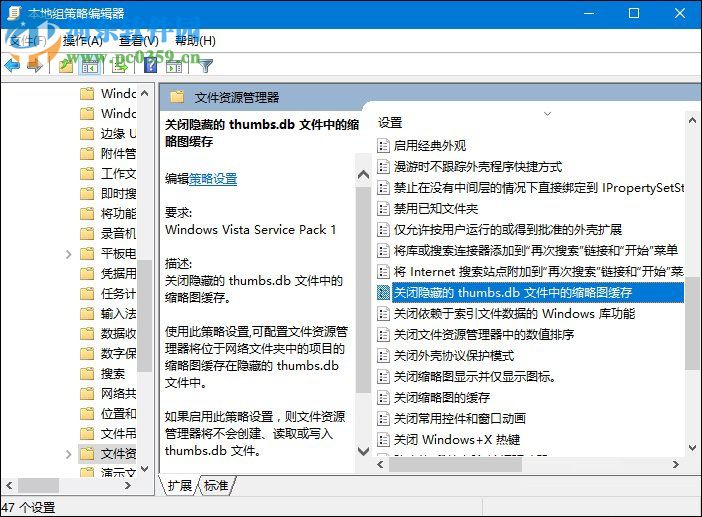Image resolution: width=702 pixels, height=517 pixels.
Task: Toggle the show/hide console tree icon
Action: tap(90, 67)
